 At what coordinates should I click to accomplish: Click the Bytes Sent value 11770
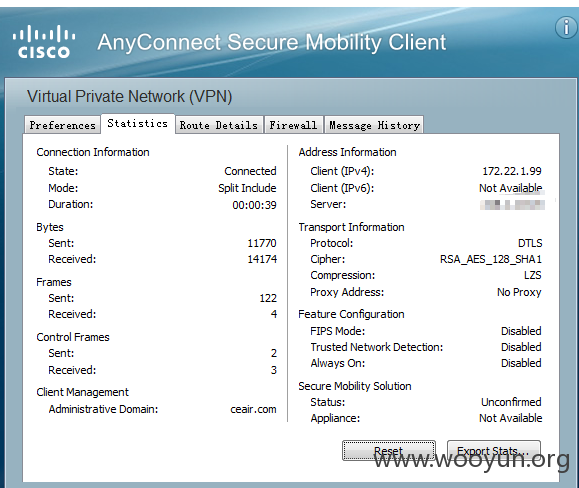pyautogui.click(x=262, y=243)
